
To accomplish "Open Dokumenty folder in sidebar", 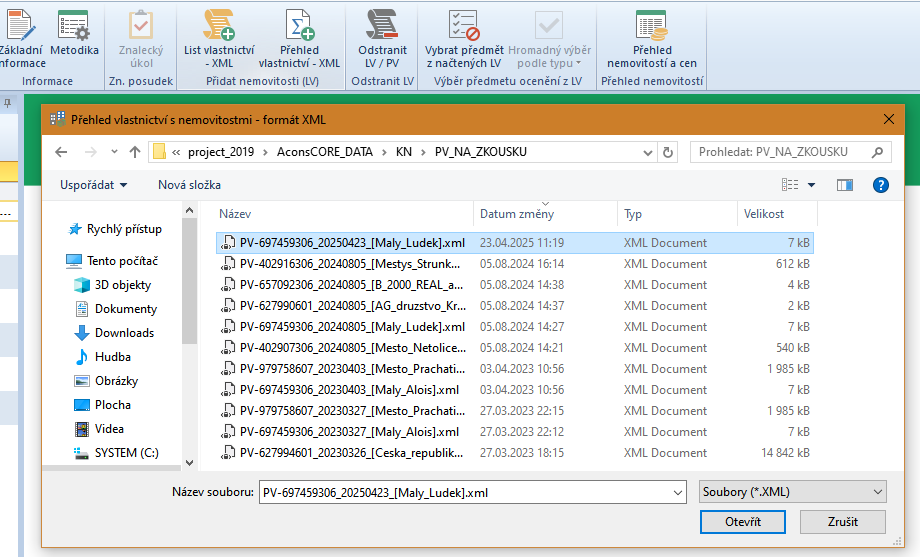I will [116, 309].
